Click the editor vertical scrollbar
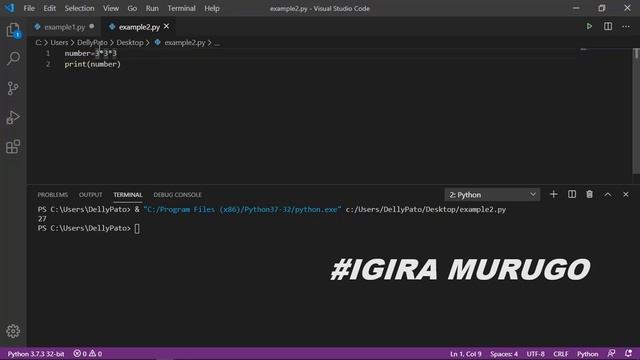 (x=636, y=110)
